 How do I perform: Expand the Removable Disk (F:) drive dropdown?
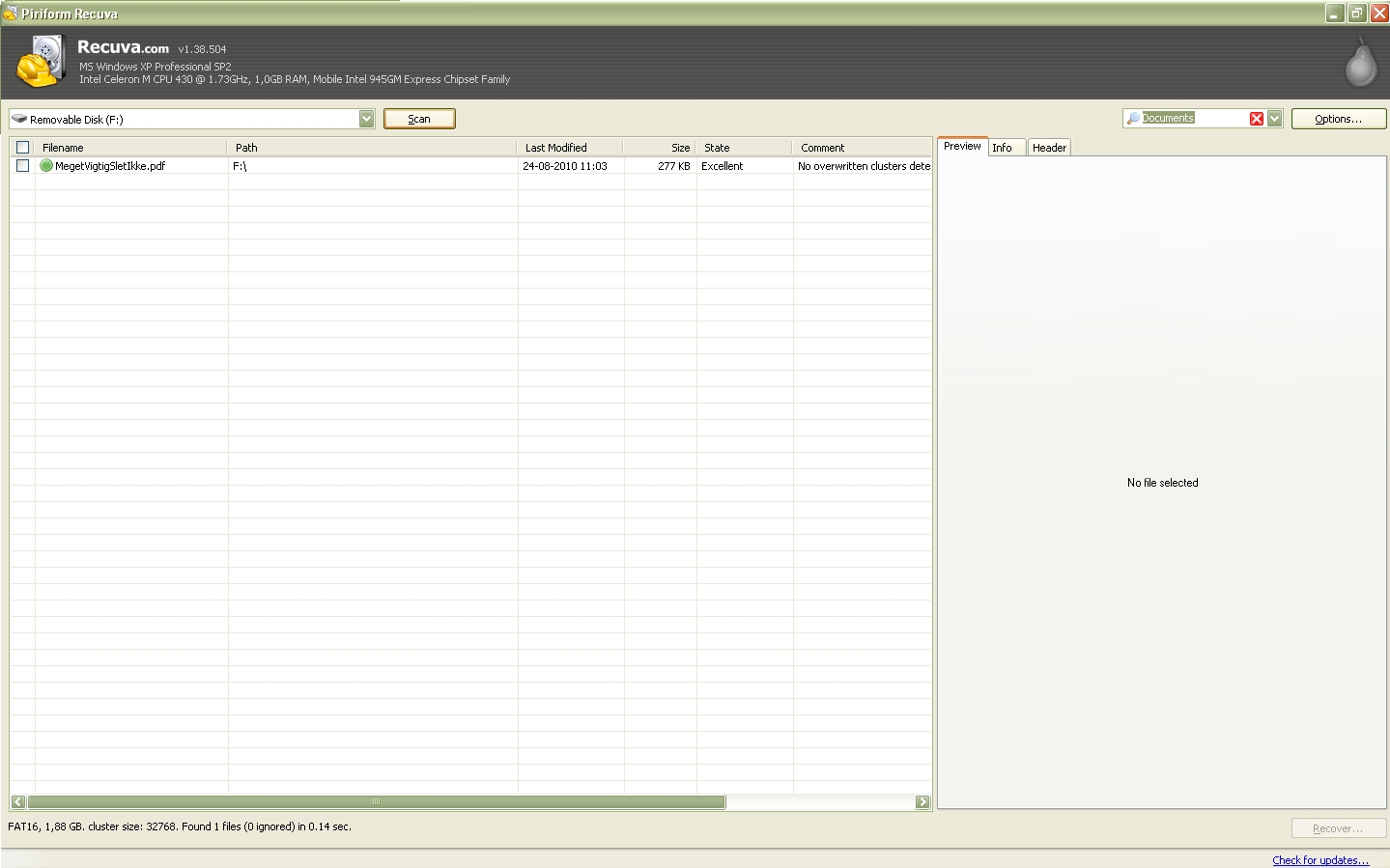click(366, 119)
